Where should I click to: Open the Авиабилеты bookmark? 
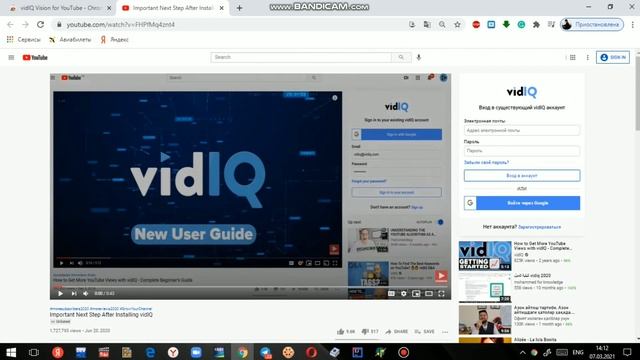coord(70,40)
